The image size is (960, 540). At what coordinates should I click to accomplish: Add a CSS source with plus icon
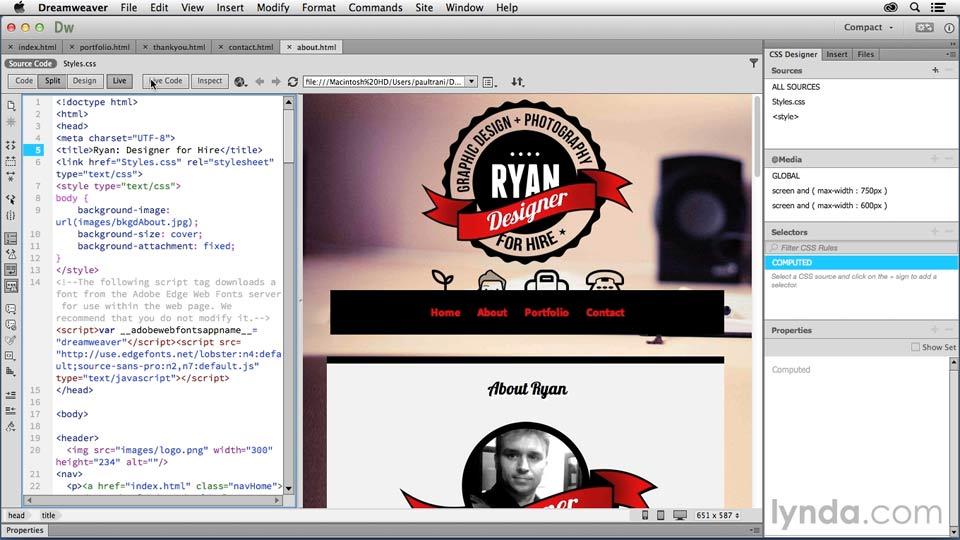[x=935, y=70]
